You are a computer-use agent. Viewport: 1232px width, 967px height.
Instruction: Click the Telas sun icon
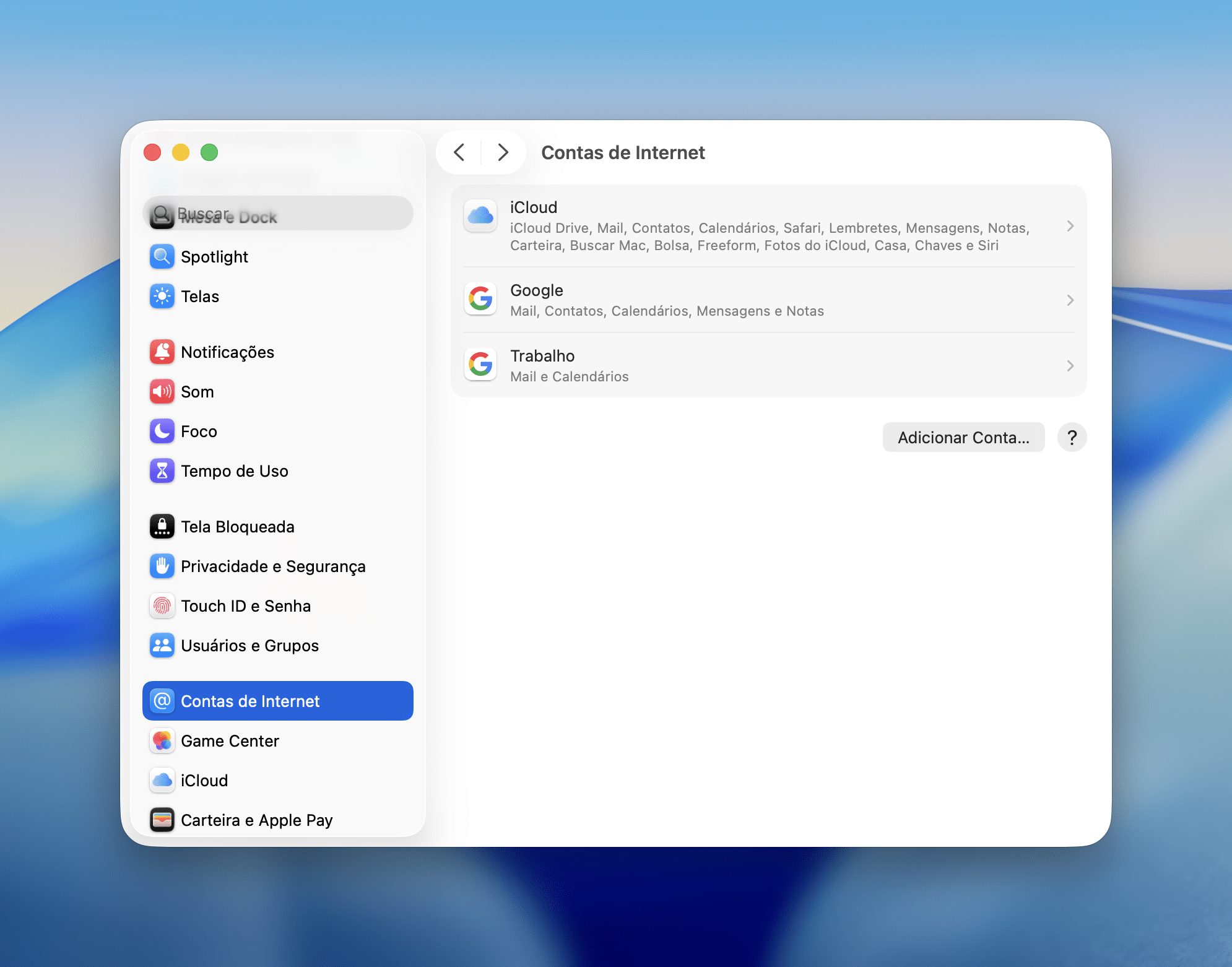162,297
